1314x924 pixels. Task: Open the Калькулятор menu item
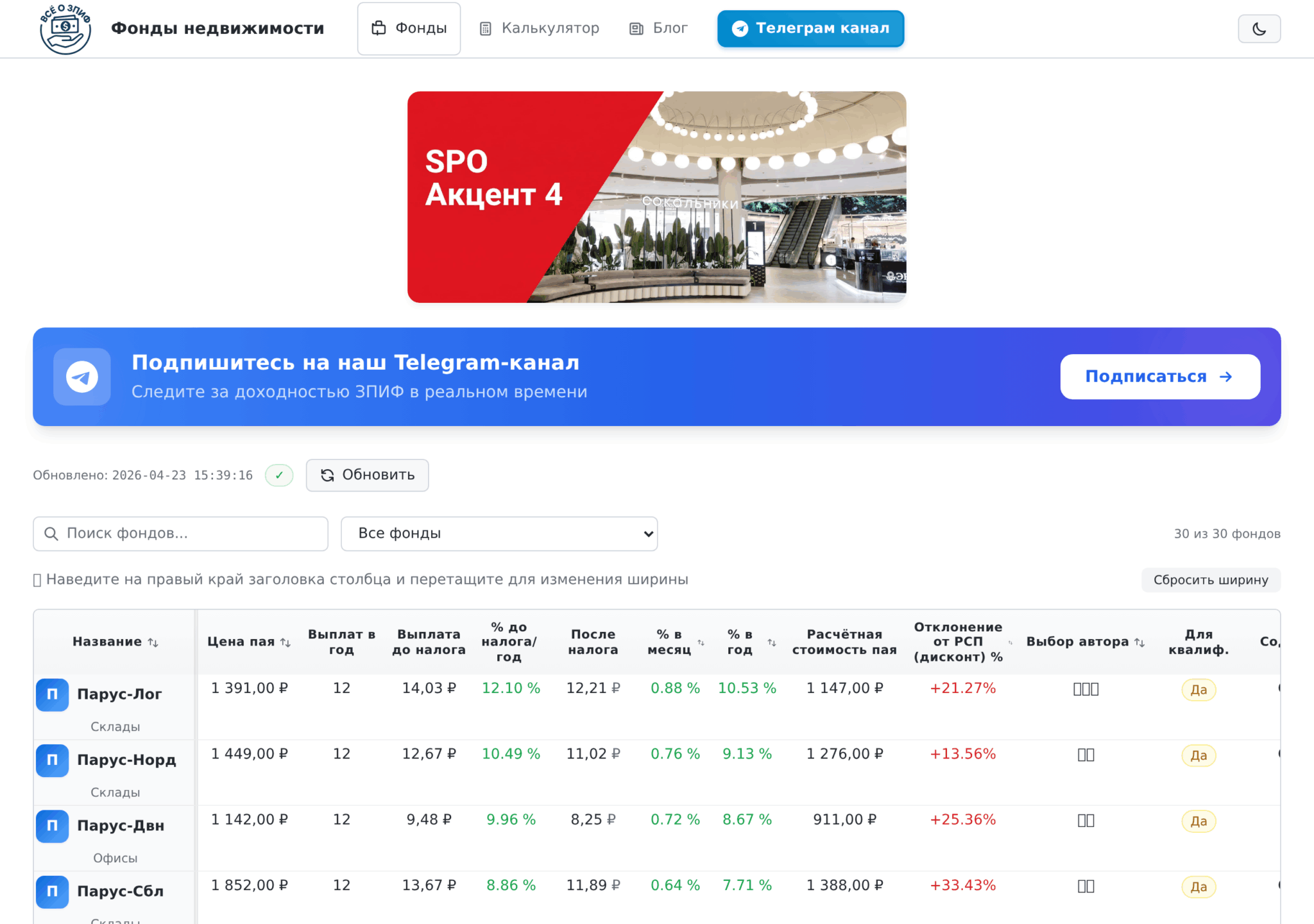(540, 28)
